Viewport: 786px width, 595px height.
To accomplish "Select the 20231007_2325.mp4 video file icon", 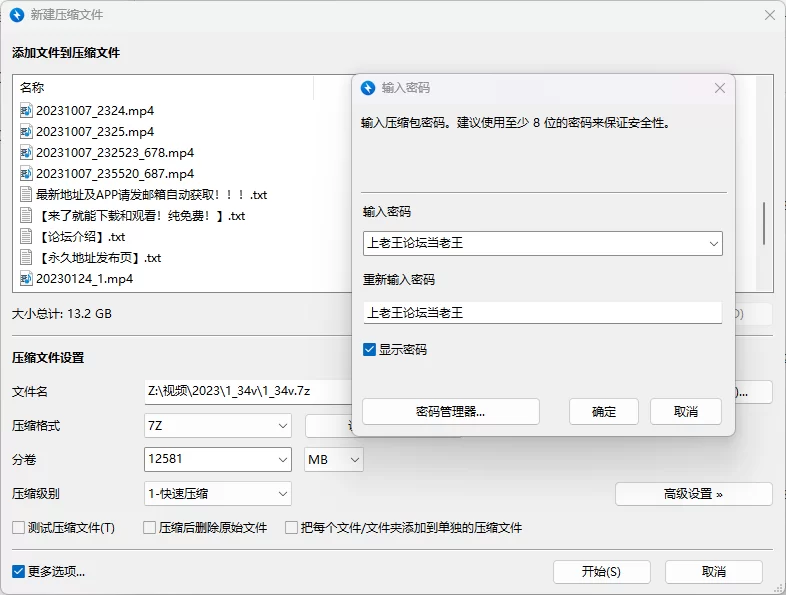I will click(26, 132).
